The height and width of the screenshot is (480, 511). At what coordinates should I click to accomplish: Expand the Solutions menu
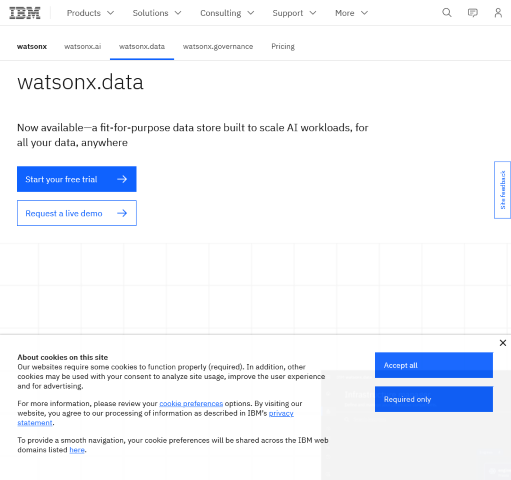[x=157, y=13]
